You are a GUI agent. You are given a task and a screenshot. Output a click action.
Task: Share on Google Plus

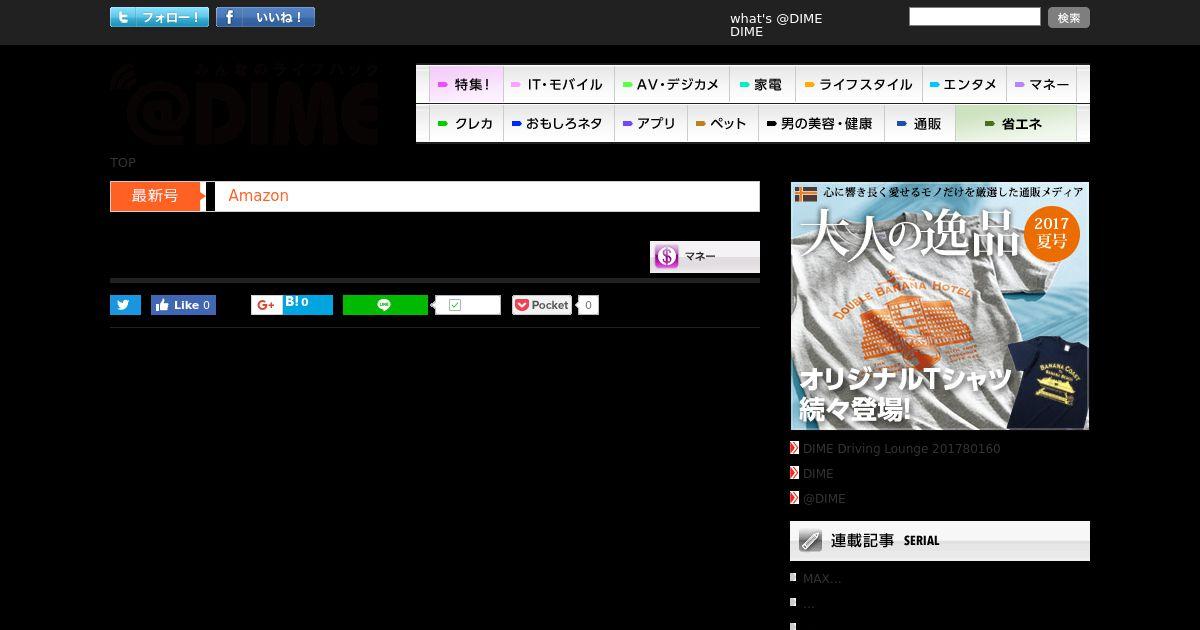(x=266, y=305)
